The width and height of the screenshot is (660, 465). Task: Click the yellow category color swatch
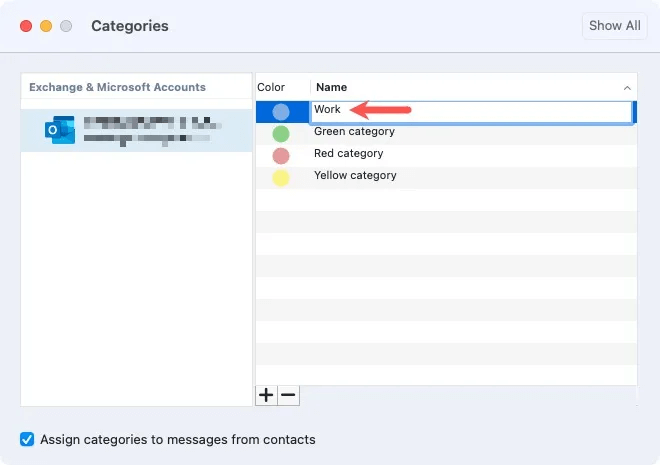tap(281, 178)
